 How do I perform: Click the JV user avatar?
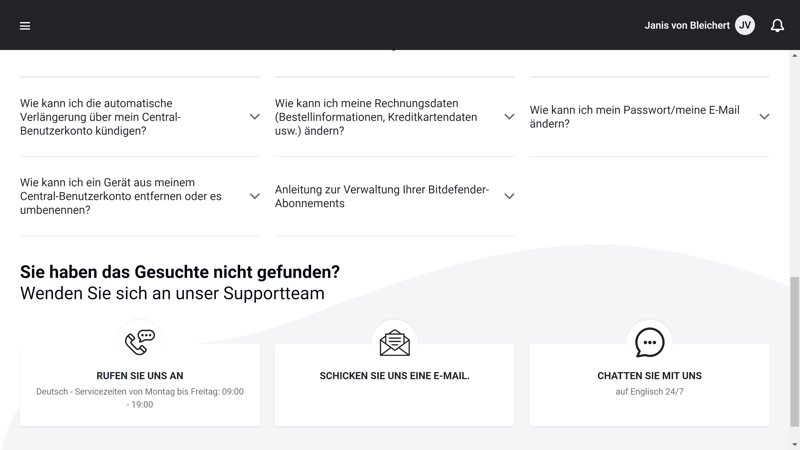[745, 26]
